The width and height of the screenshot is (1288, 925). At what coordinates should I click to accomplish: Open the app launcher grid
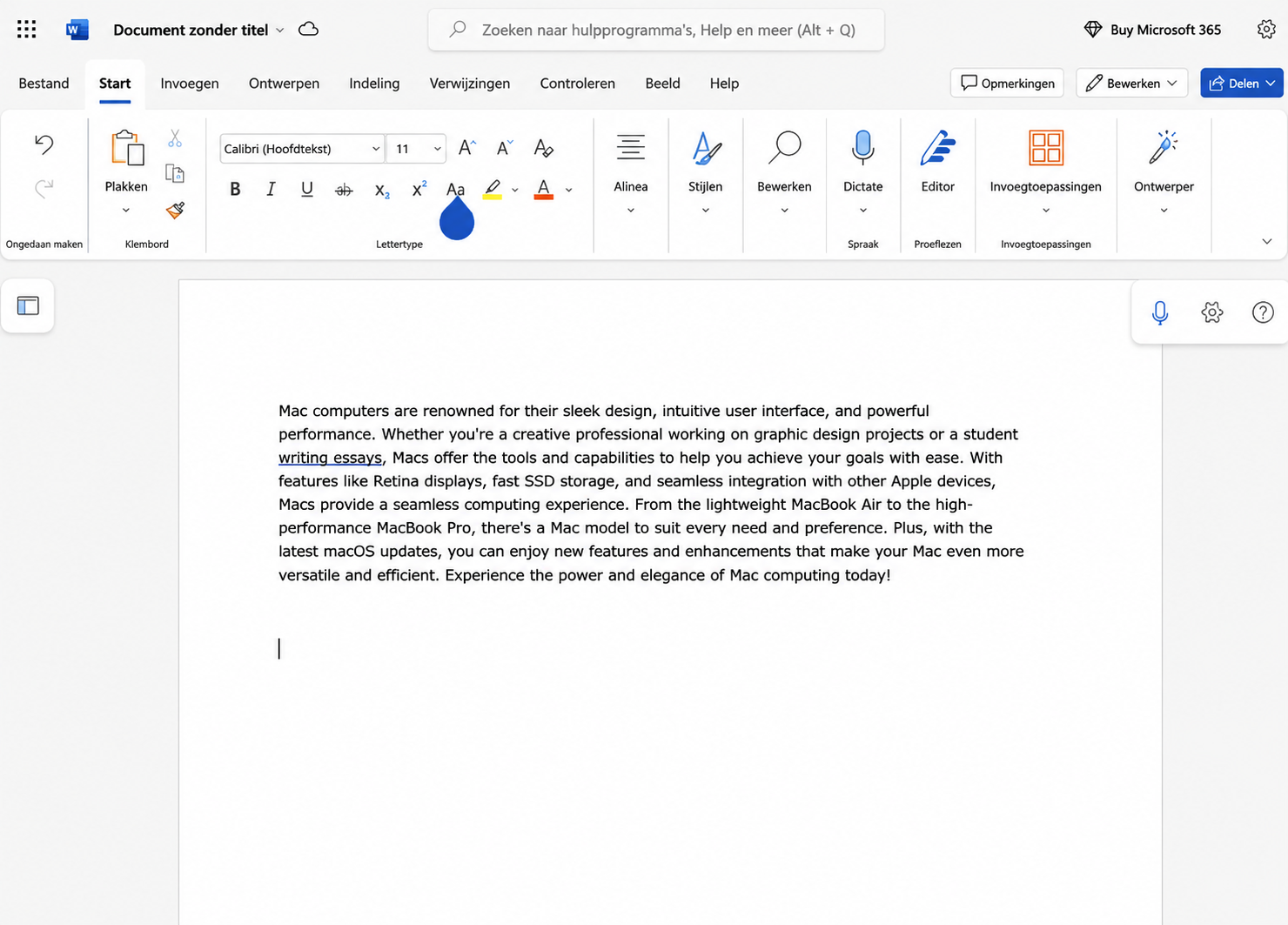click(27, 30)
